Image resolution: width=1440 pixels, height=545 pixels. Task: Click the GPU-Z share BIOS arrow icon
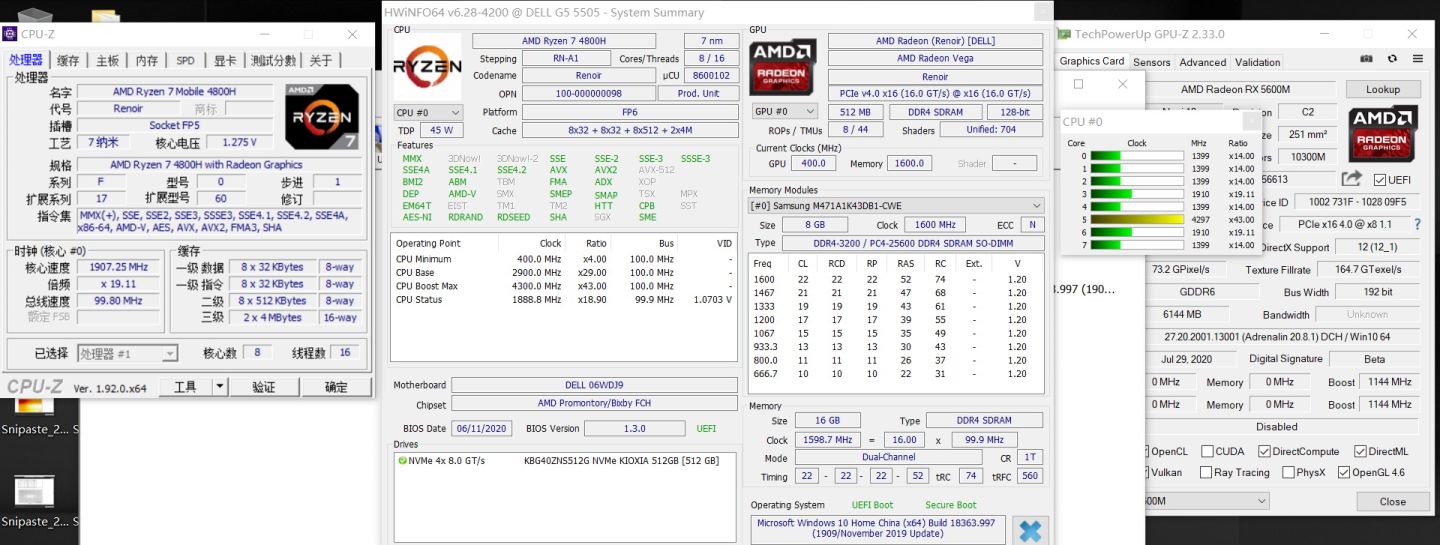point(1352,179)
